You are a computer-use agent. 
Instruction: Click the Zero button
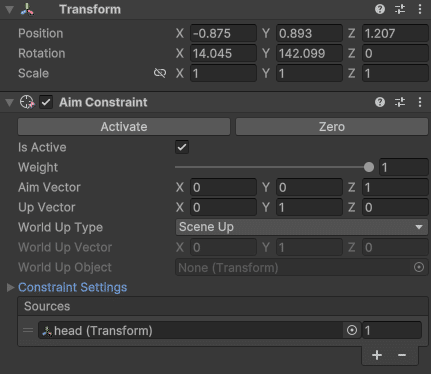click(332, 127)
